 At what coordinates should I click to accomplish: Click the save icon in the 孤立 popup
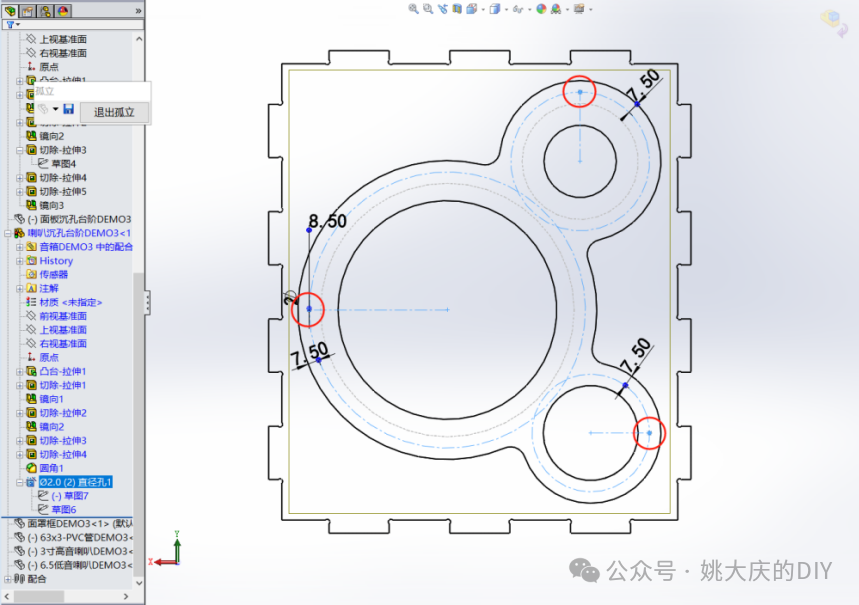click(x=68, y=109)
